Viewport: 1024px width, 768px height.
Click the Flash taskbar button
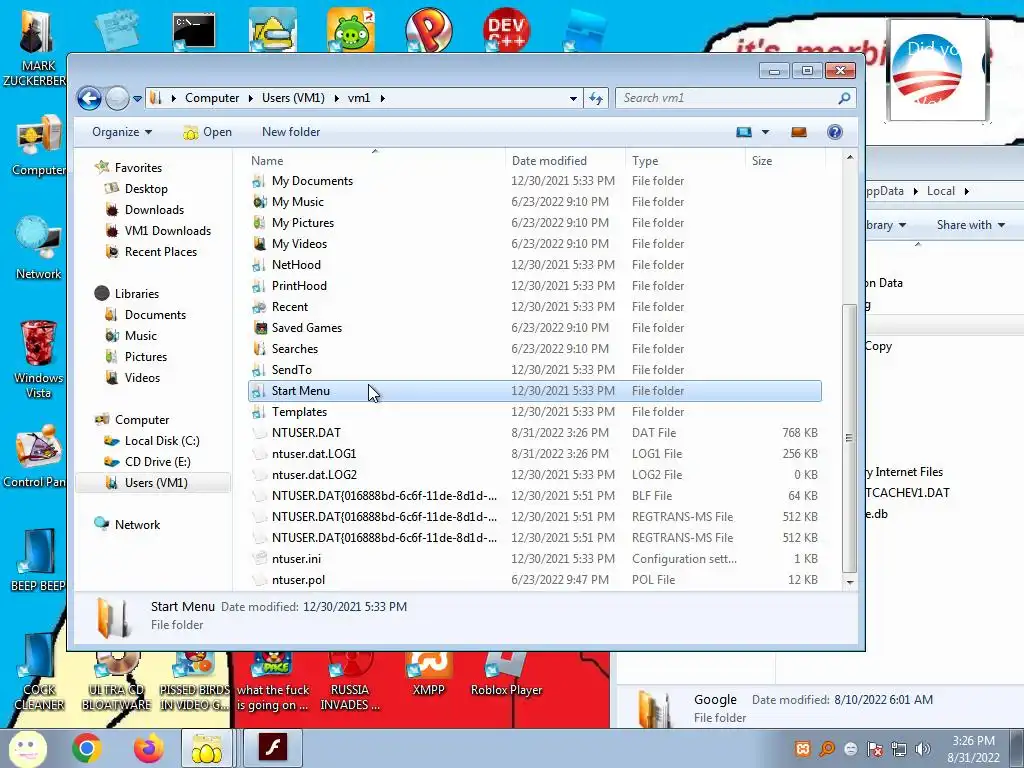[x=272, y=747]
